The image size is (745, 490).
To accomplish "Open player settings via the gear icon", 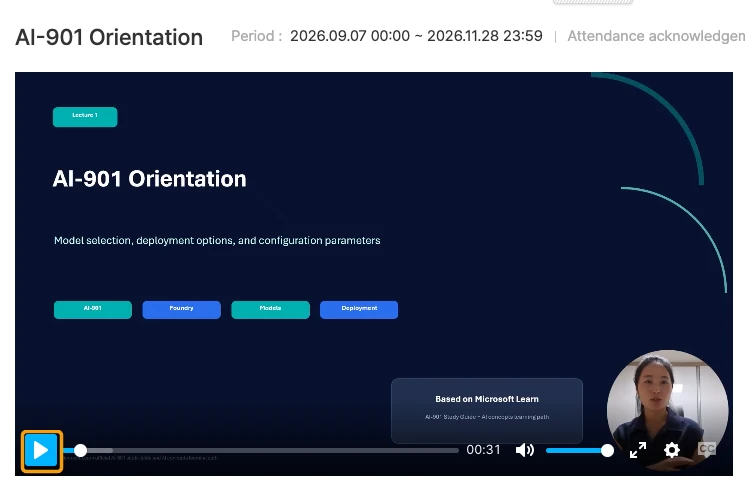I will [x=672, y=450].
